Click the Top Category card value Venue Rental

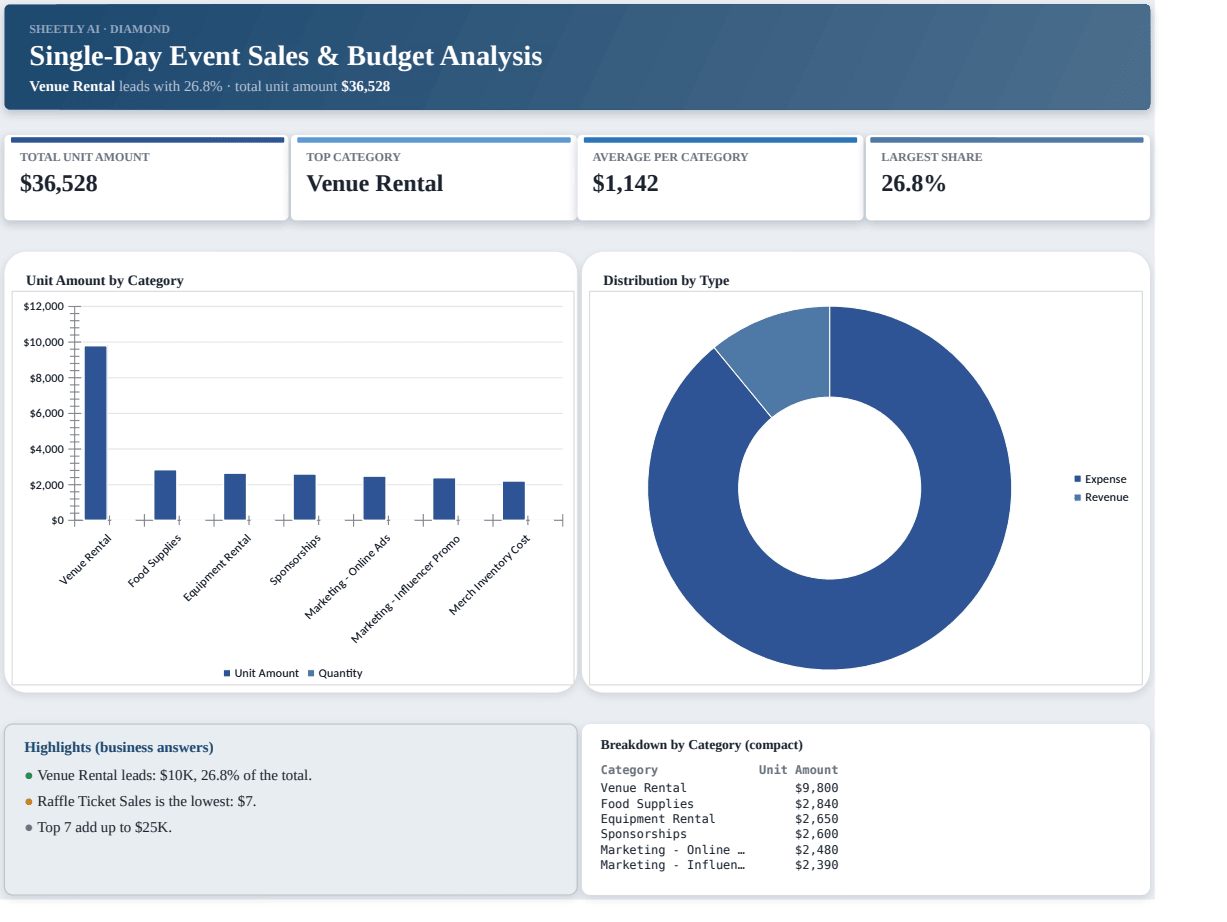(375, 183)
